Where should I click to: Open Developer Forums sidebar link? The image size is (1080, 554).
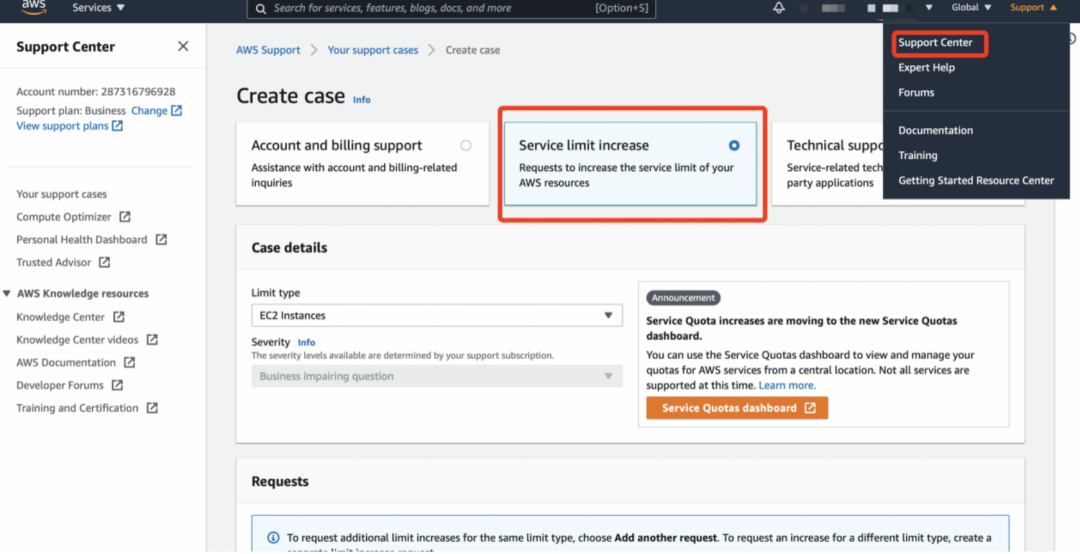coord(60,385)
